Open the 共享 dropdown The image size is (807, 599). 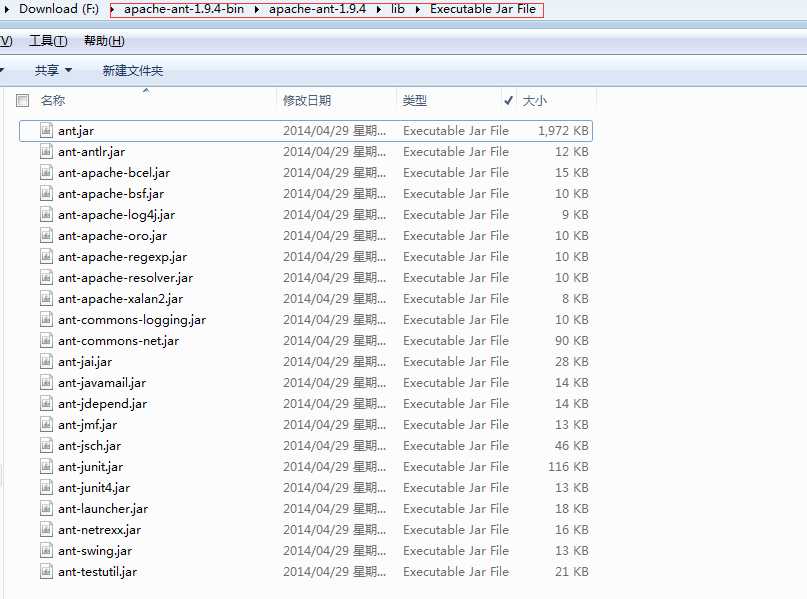point(53,71)
